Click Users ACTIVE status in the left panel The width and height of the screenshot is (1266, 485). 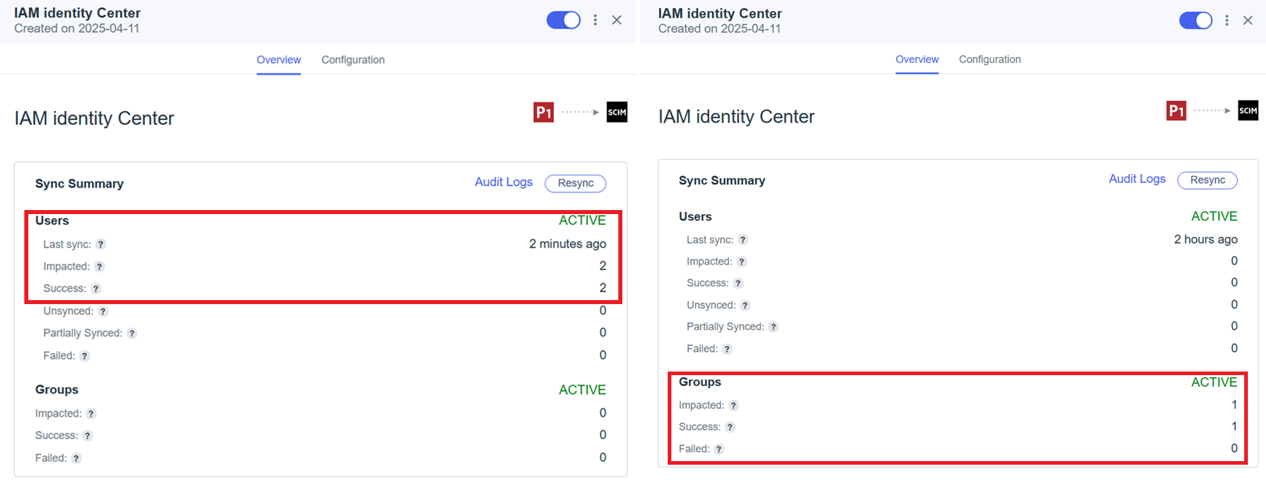582,220
